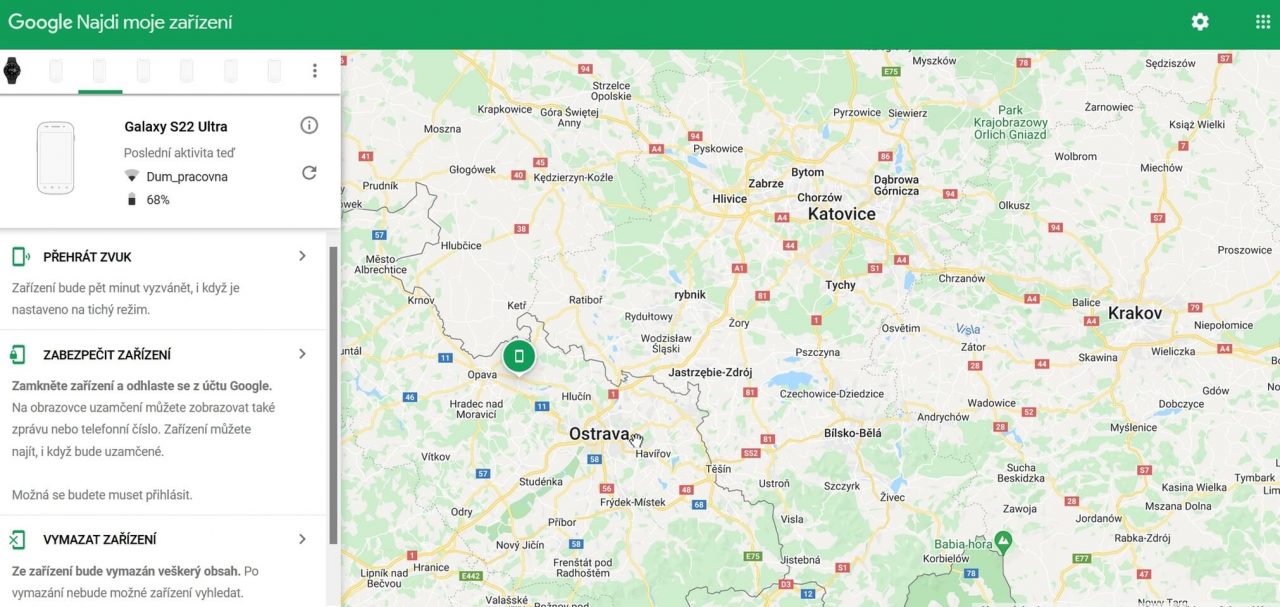Expand the VYMAZAT ZAŘÍZENÍ chevron

coord(302,539)
